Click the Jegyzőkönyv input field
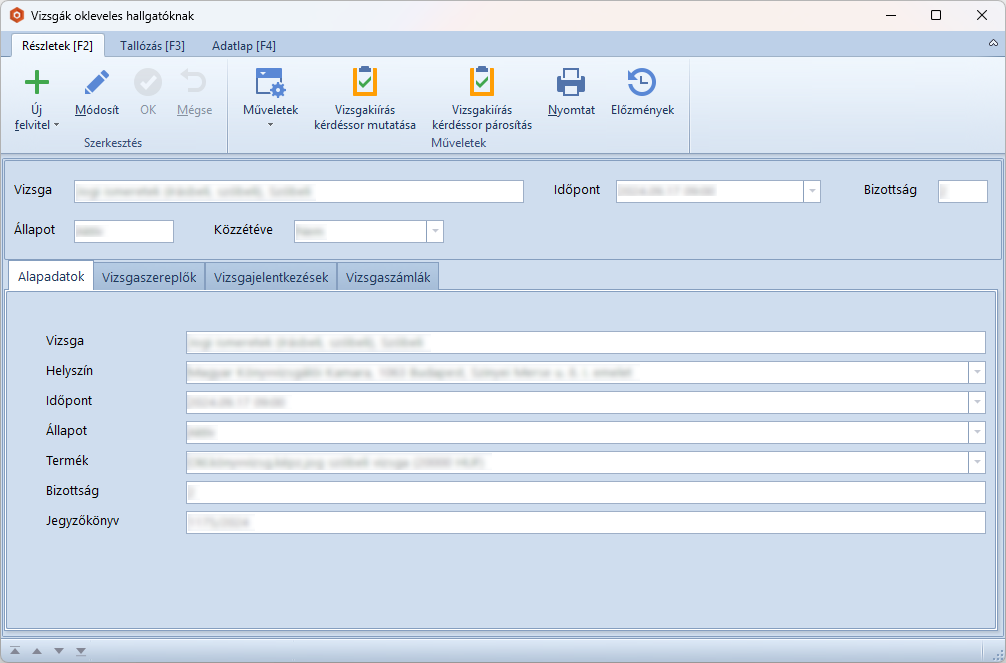The image size is (1006, 663). 585,522
